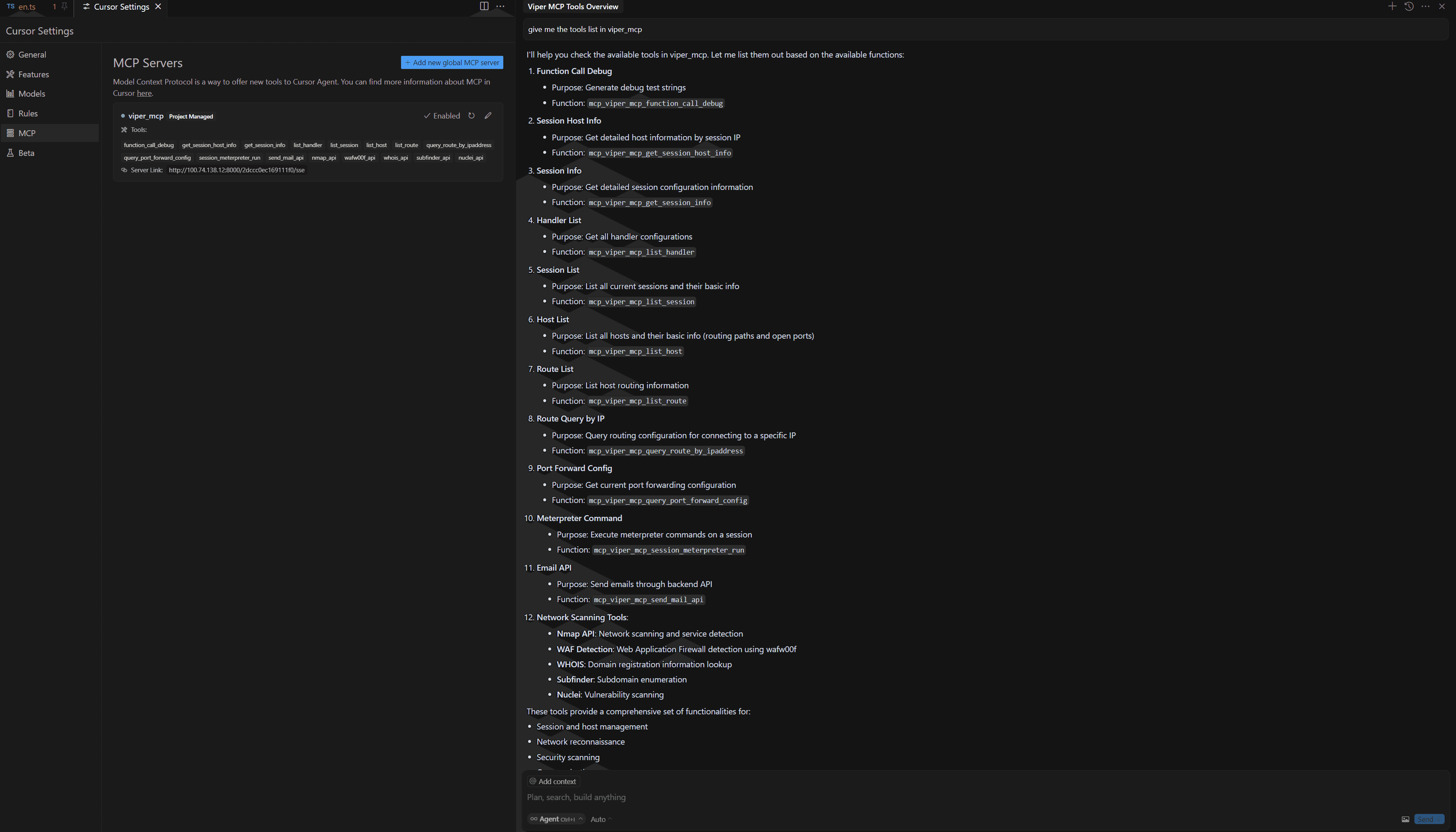Click the Send button
Viewport: 1456px width, 832px height.
(x=1429, y=819)
